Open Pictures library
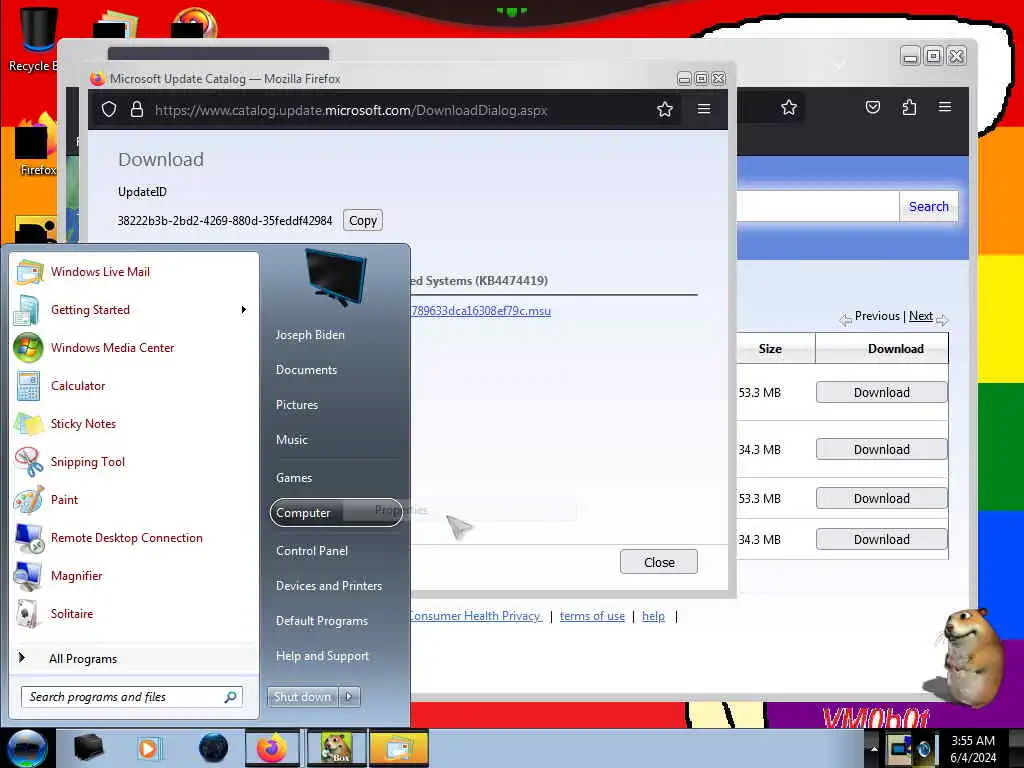Image resolution: width=1024 pixels, height=768 pixels. [296, 405]
